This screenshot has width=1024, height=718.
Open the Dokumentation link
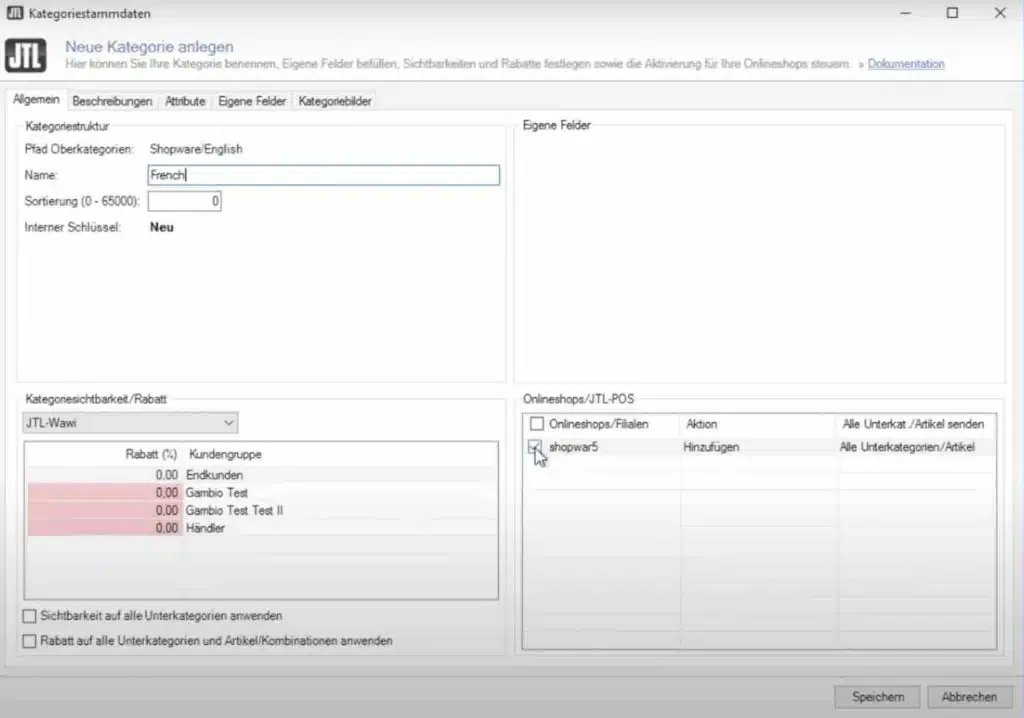(x=906, y=64)
